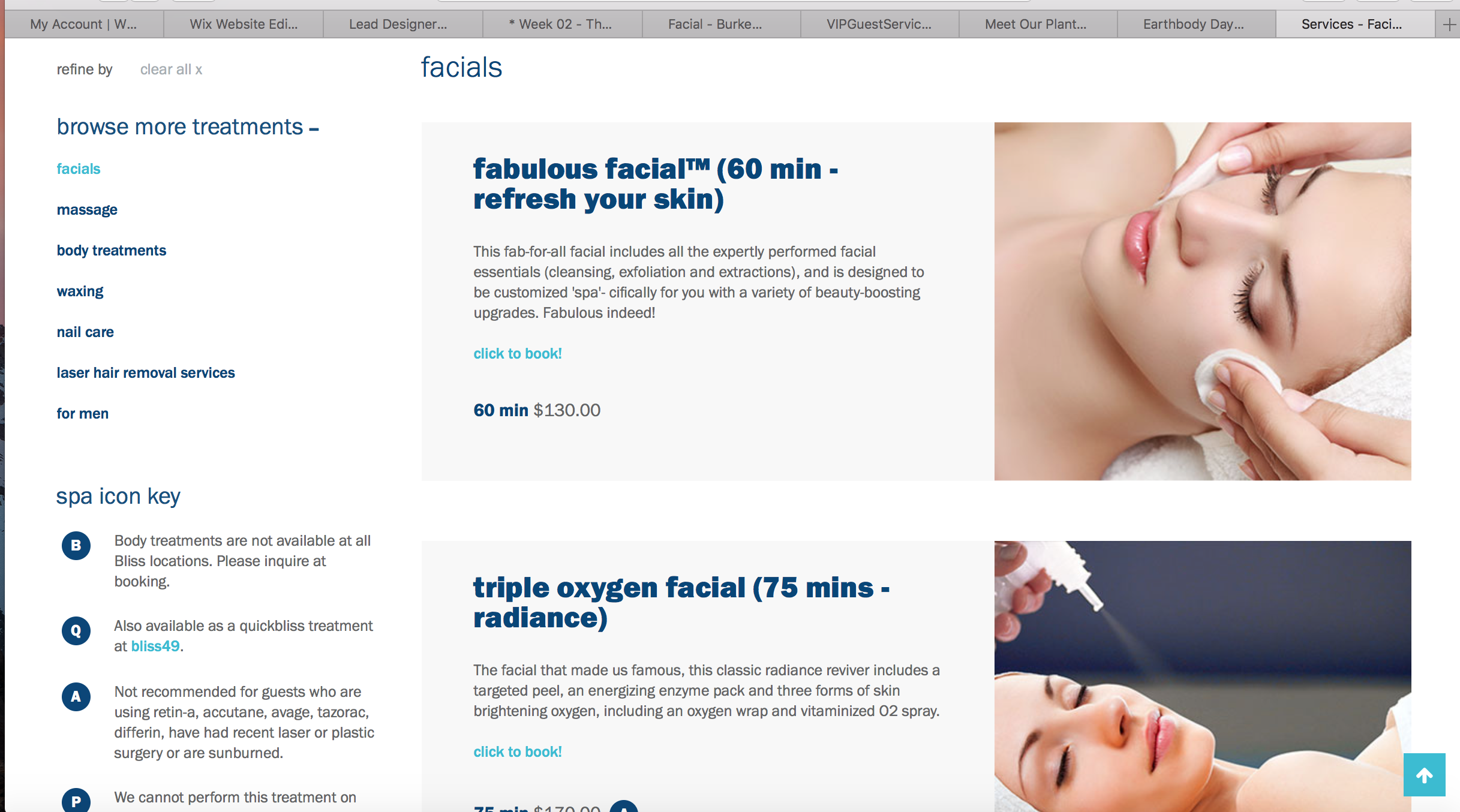
Task: Click the facials page heading
Action: (461, 67)
